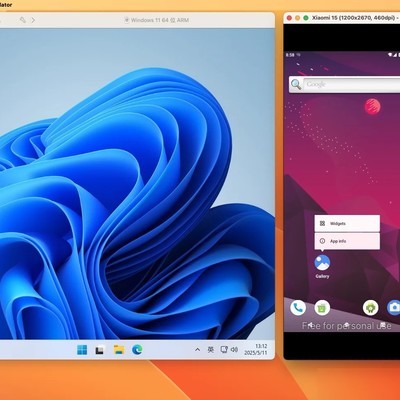Viewport: 400px width, 400px height.
Task: Select App info from the Android popup menu
Action: click(347, 241)
